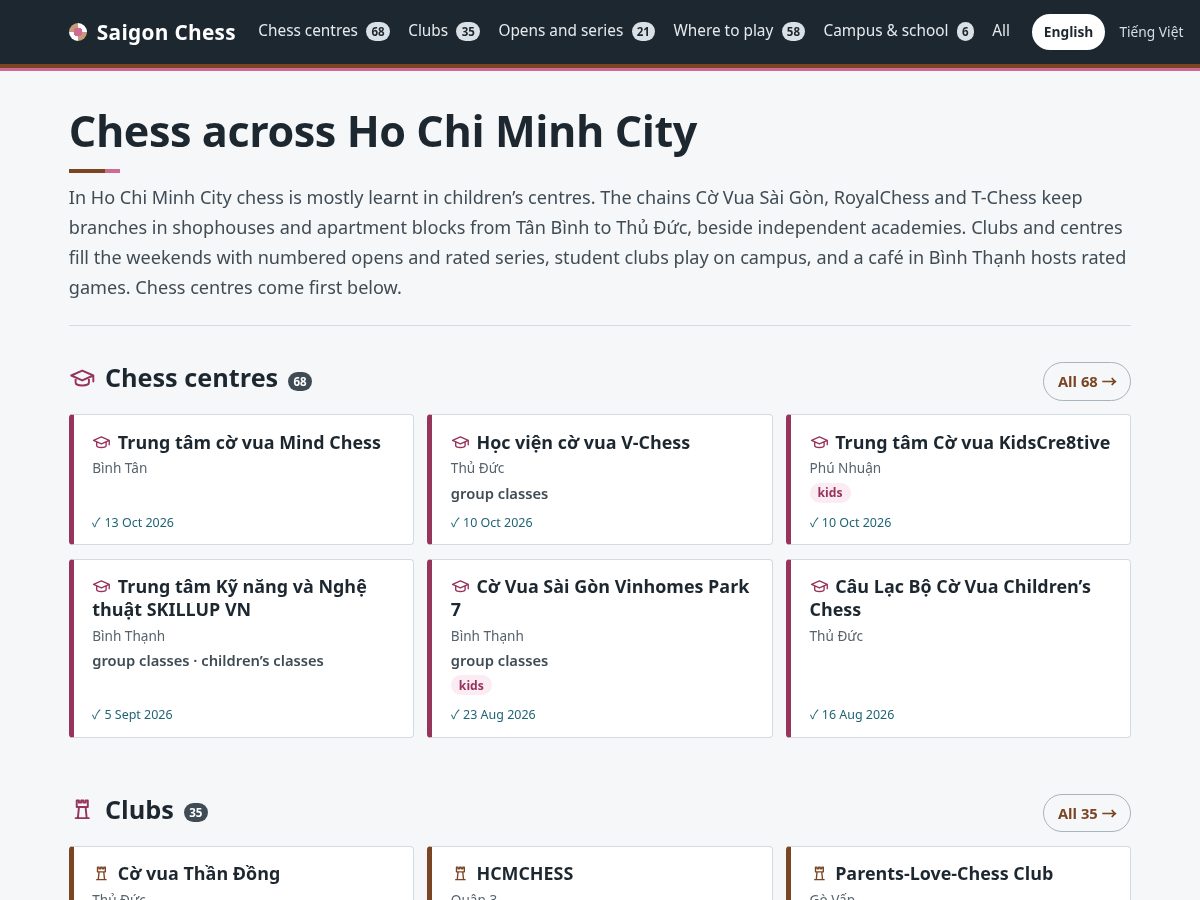Open the Clubs nav item
Screen dimensions: 1200x900
tap(444, 31)
